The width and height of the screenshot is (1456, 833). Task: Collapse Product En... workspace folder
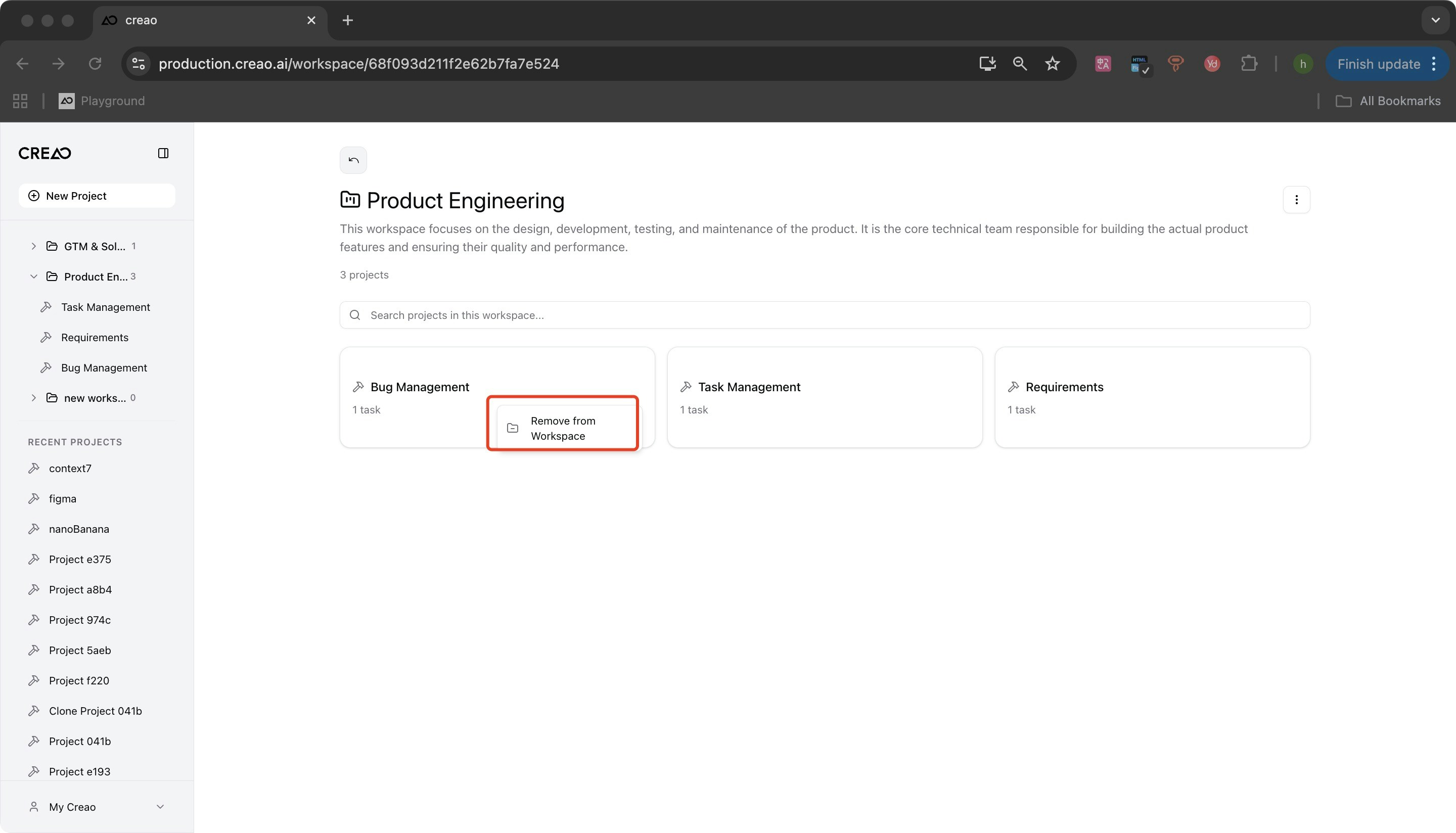click(x=34, y=276)
